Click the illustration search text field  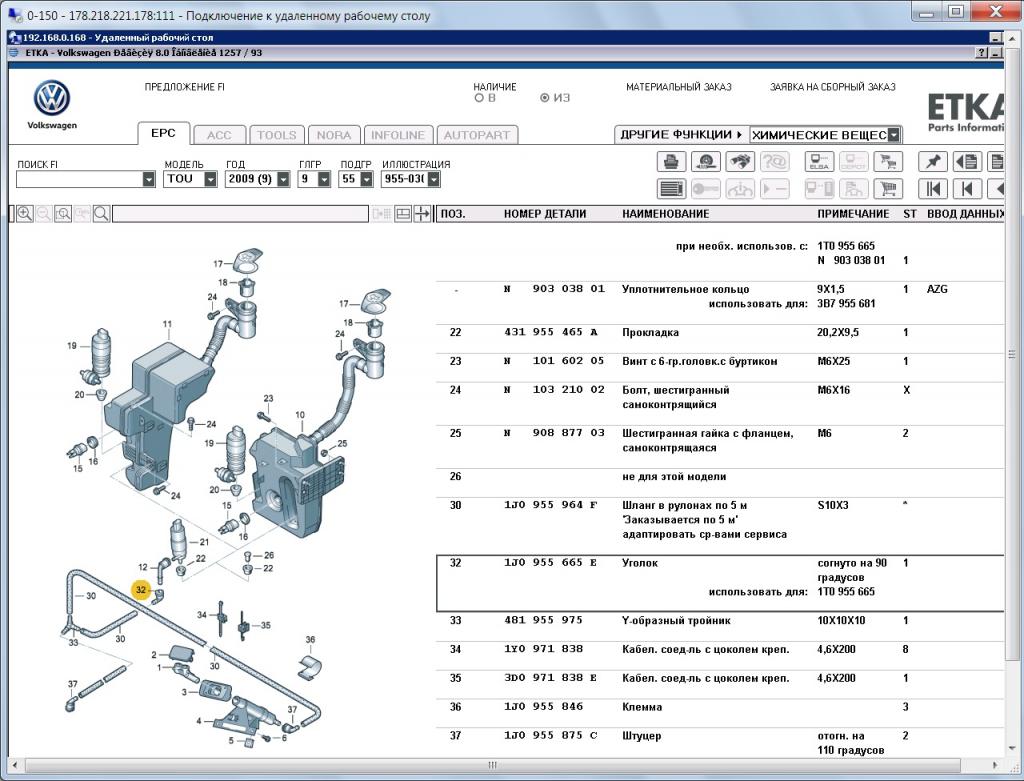pyautogui.click(x=240, y=214)
